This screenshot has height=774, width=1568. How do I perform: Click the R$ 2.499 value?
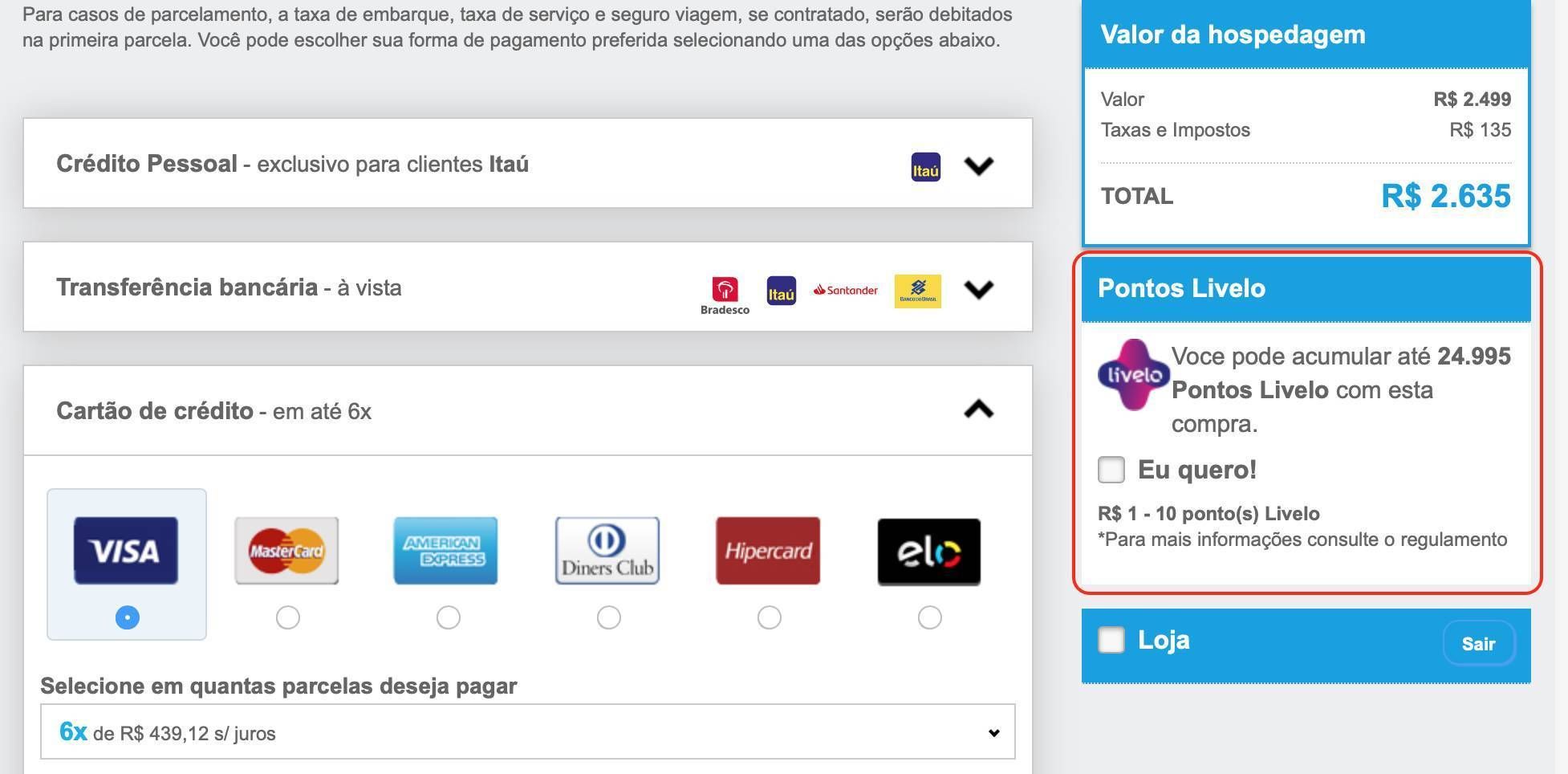1473,100
